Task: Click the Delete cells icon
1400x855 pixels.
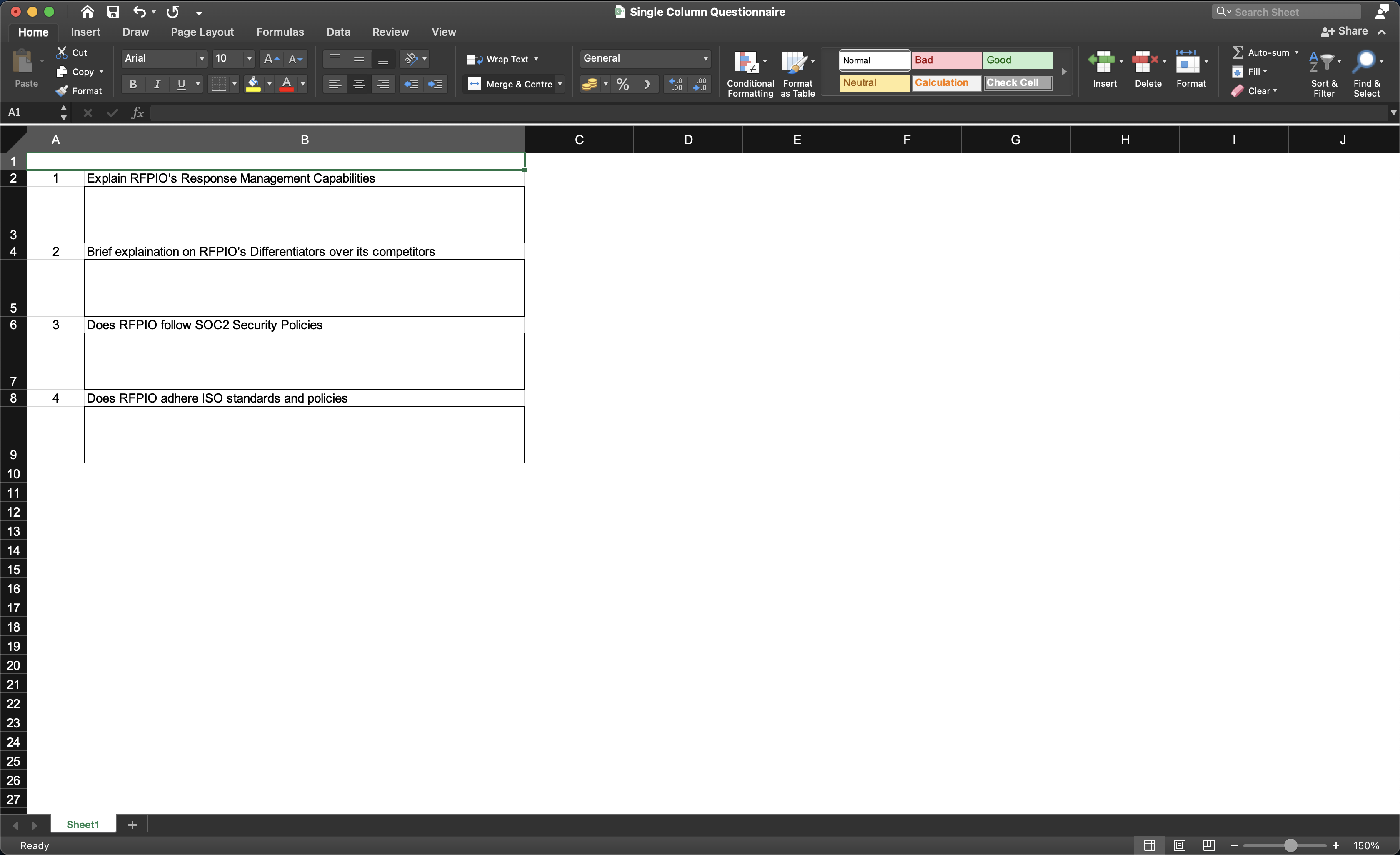Action: point(1144,61)
